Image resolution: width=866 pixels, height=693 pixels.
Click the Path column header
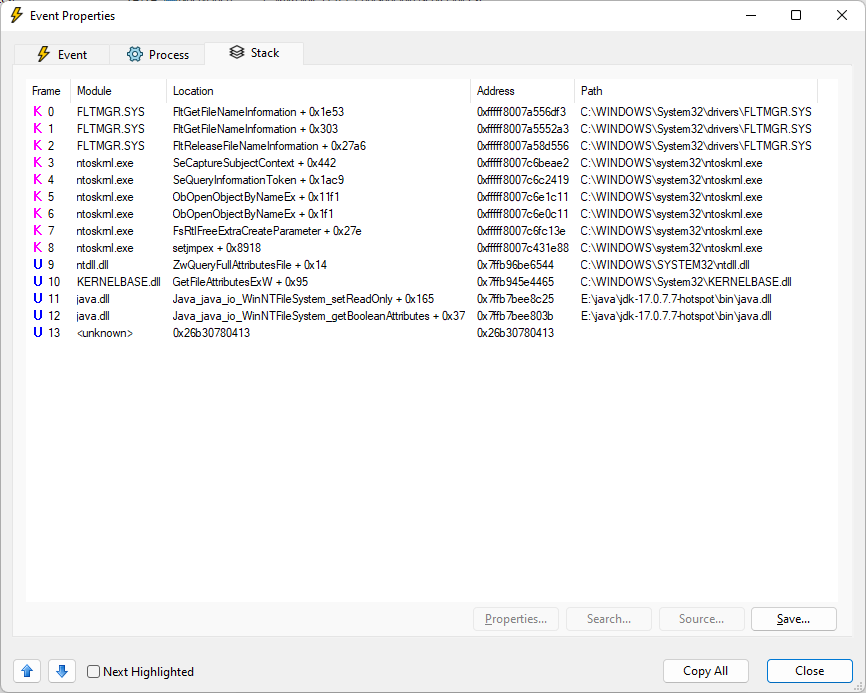click(x=591, y=90)
